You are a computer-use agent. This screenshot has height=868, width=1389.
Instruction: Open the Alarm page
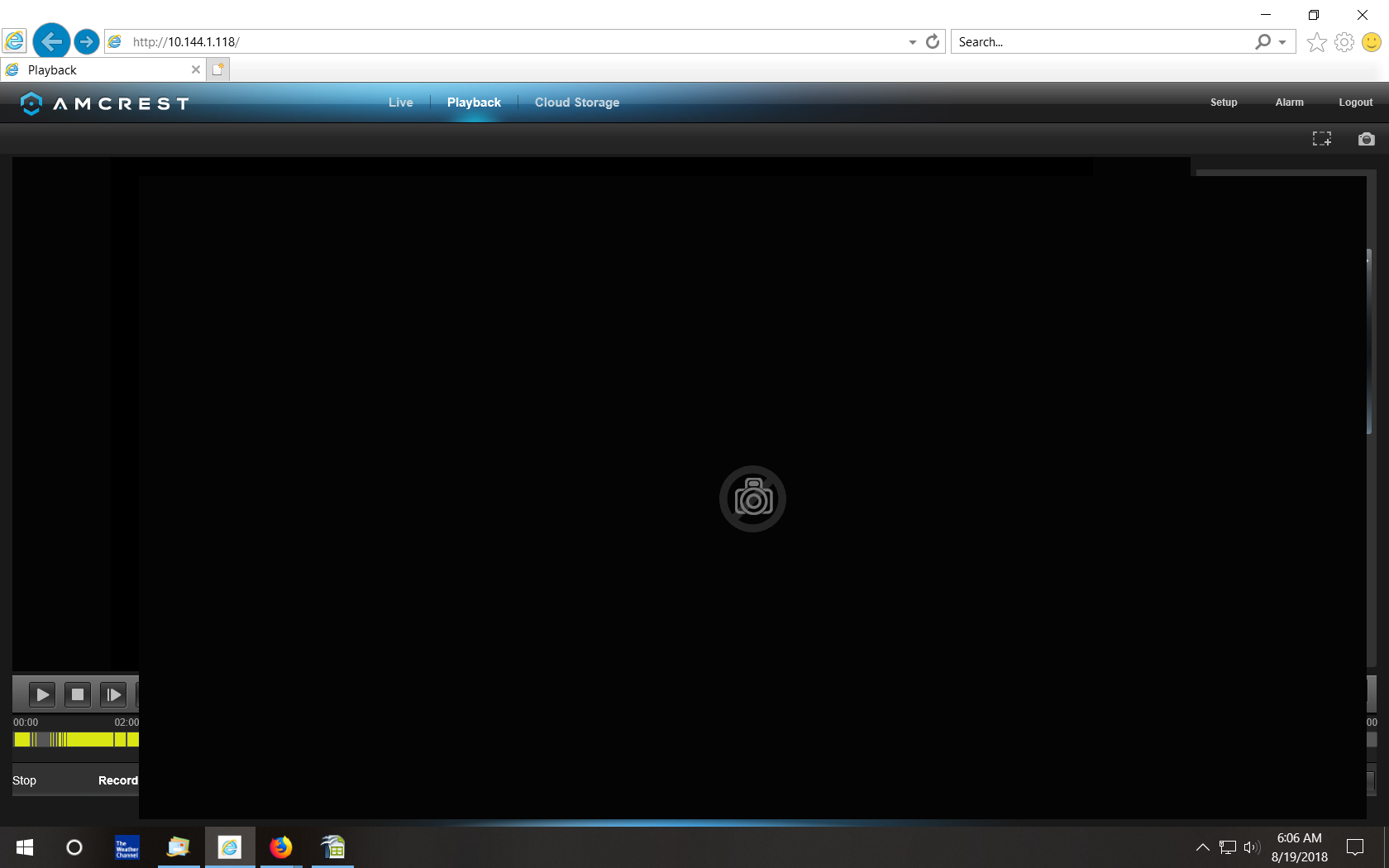click(1289, 103)
